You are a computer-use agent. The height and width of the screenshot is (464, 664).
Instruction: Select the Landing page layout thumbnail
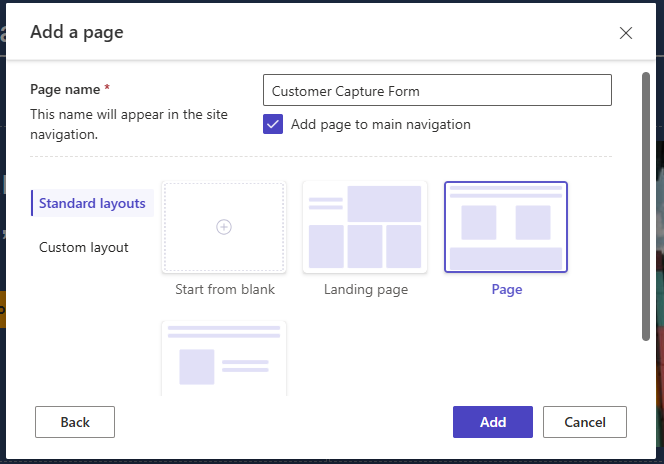pyautogui.click(x=365, y=227)
